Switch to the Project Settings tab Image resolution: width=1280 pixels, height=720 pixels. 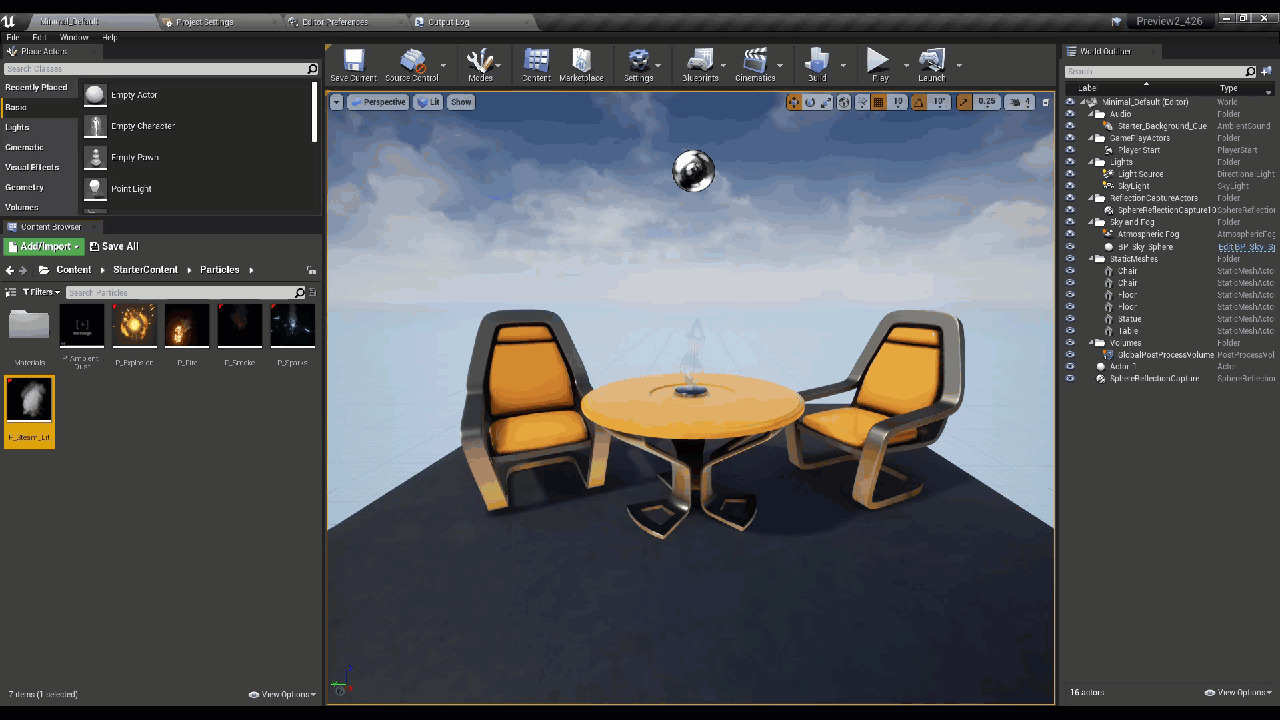(204, 22)
